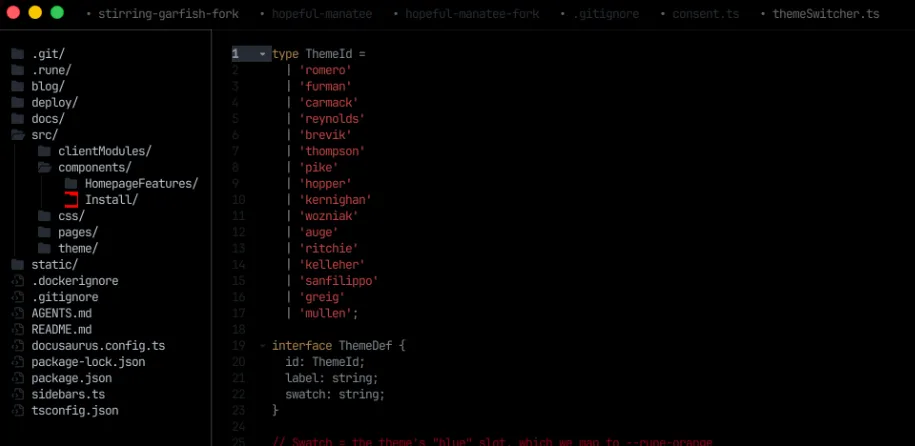The image size is (915, 446).
Task: Expand the static/ folder label
Action: click(x=55, y=264)
